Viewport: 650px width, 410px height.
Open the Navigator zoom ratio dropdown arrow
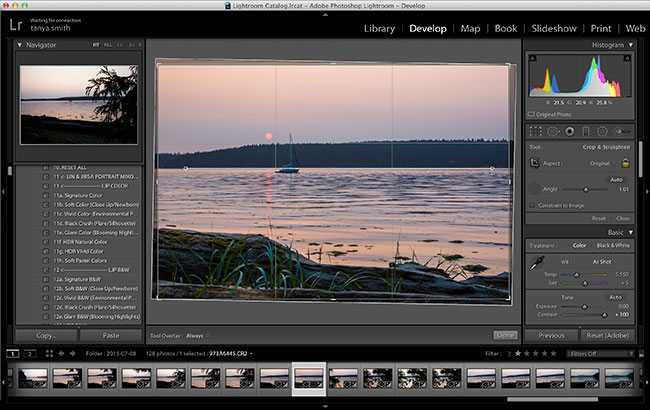coord(140,45)
